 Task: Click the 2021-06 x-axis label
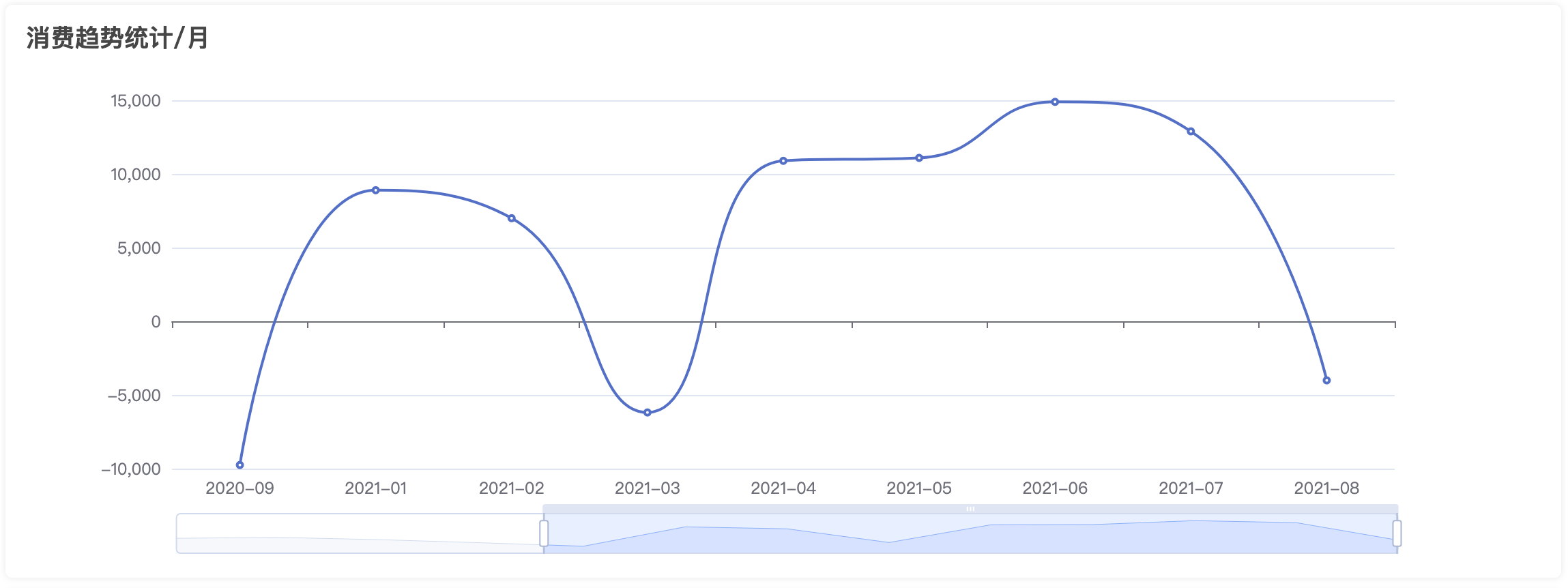pos(1055,488)
